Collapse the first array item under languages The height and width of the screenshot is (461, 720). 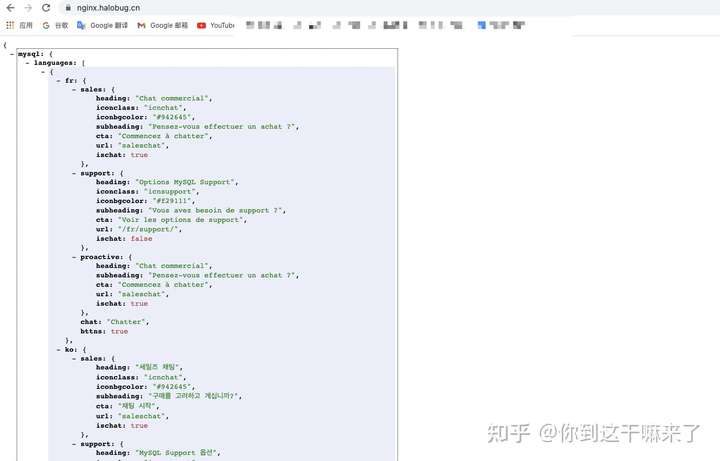point(43,72)
